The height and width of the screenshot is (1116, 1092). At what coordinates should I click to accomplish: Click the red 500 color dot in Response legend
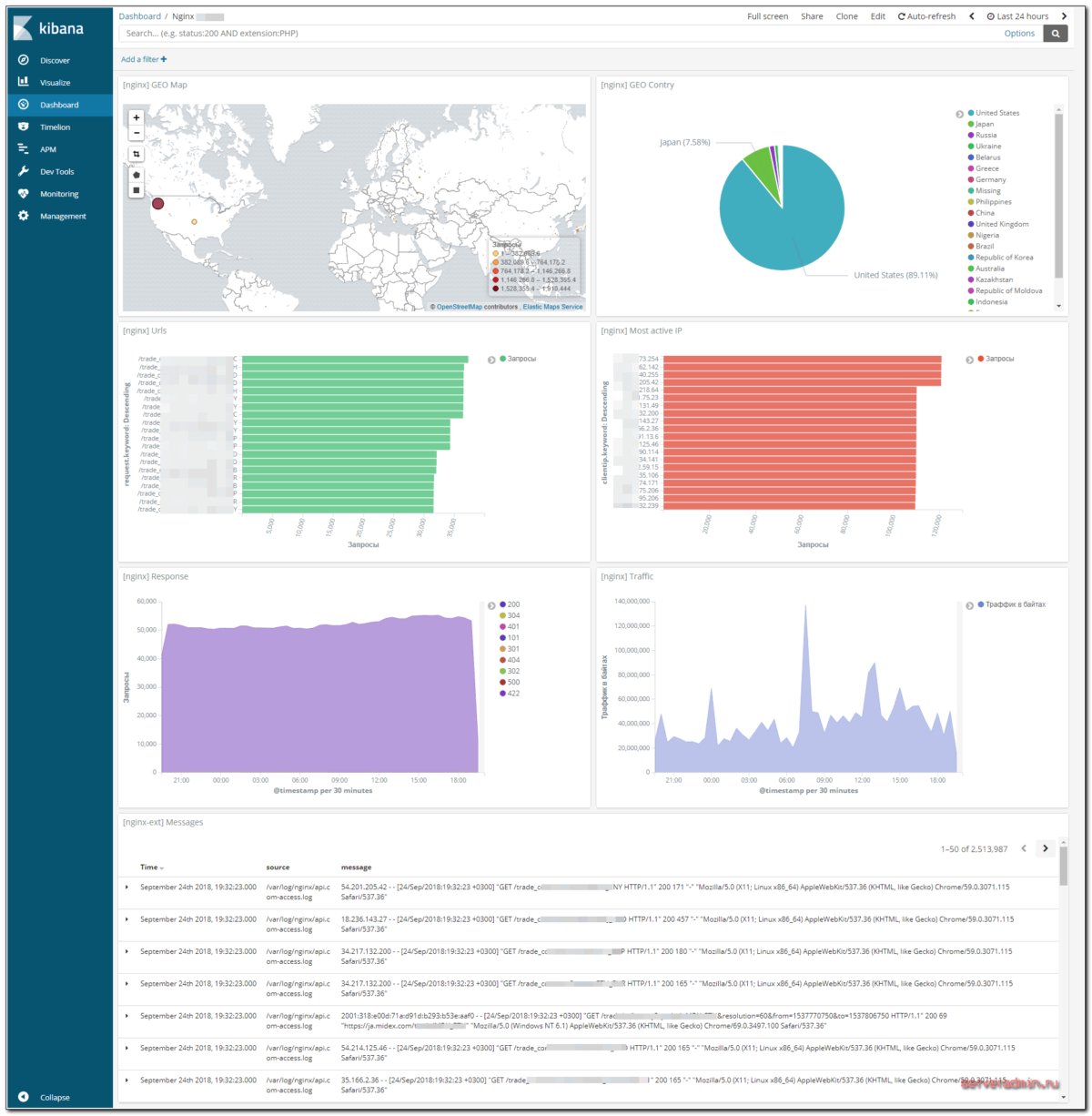[x=503, y=682]
